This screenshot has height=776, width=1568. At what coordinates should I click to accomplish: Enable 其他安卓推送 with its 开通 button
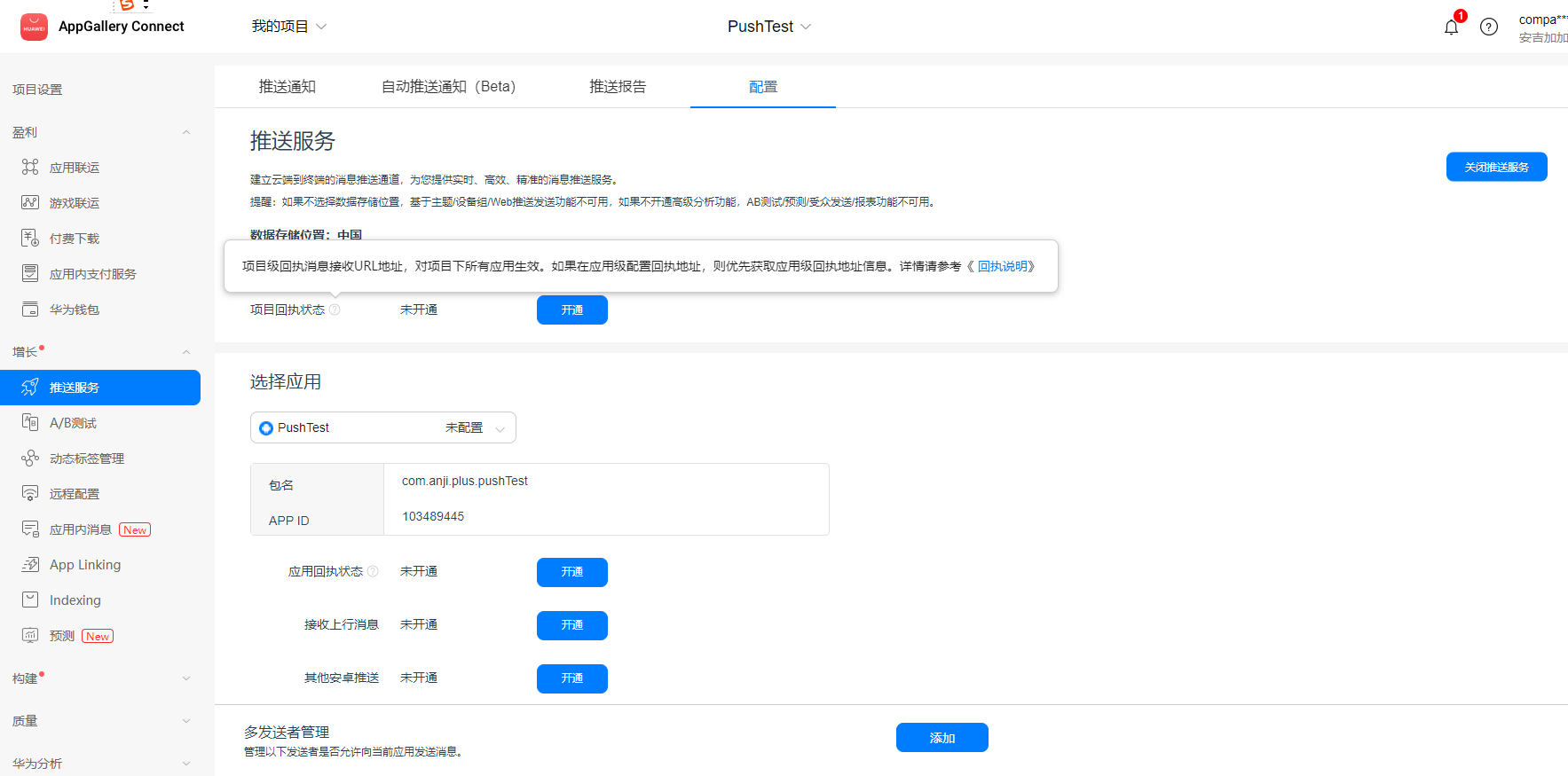[x=571, y=678]
